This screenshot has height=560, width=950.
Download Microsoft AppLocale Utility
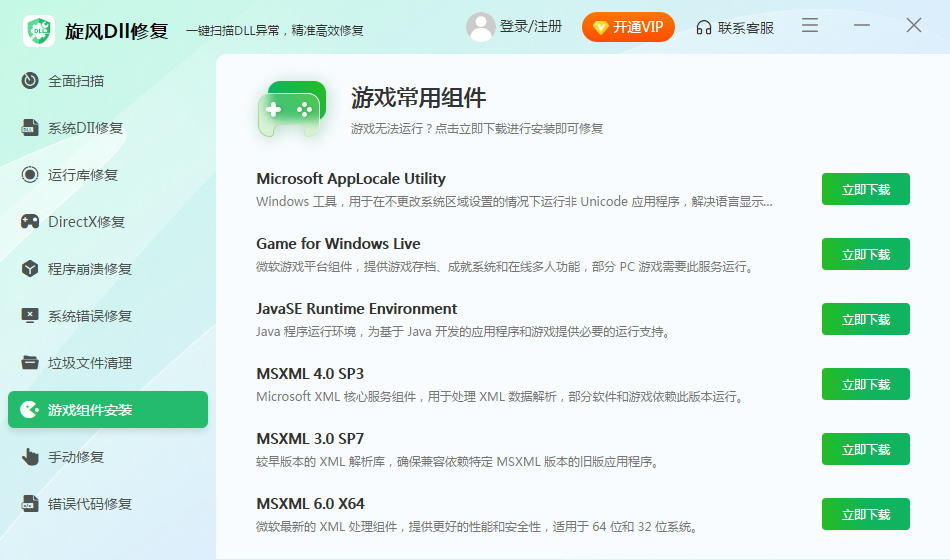pyautogui.click(x=865, y=189)
